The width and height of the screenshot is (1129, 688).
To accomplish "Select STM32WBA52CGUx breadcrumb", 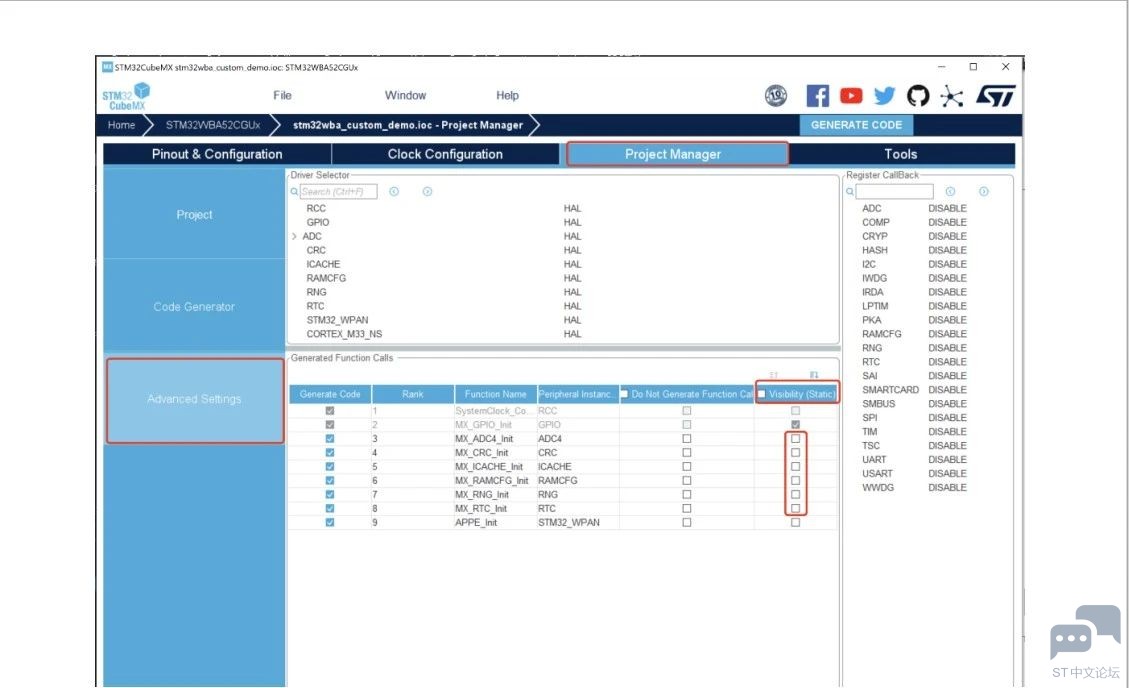I will tap(212, 125).
